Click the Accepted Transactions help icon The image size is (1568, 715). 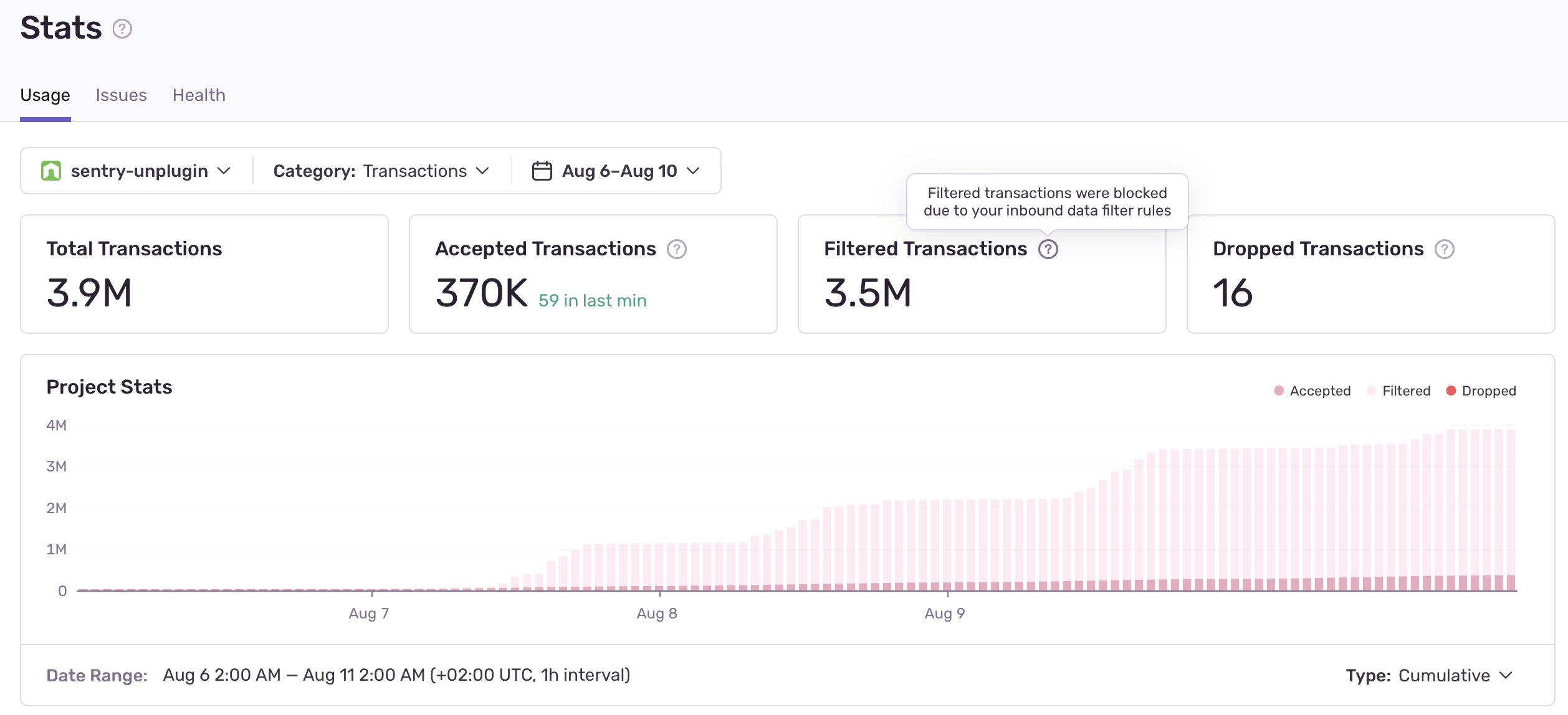677,249
